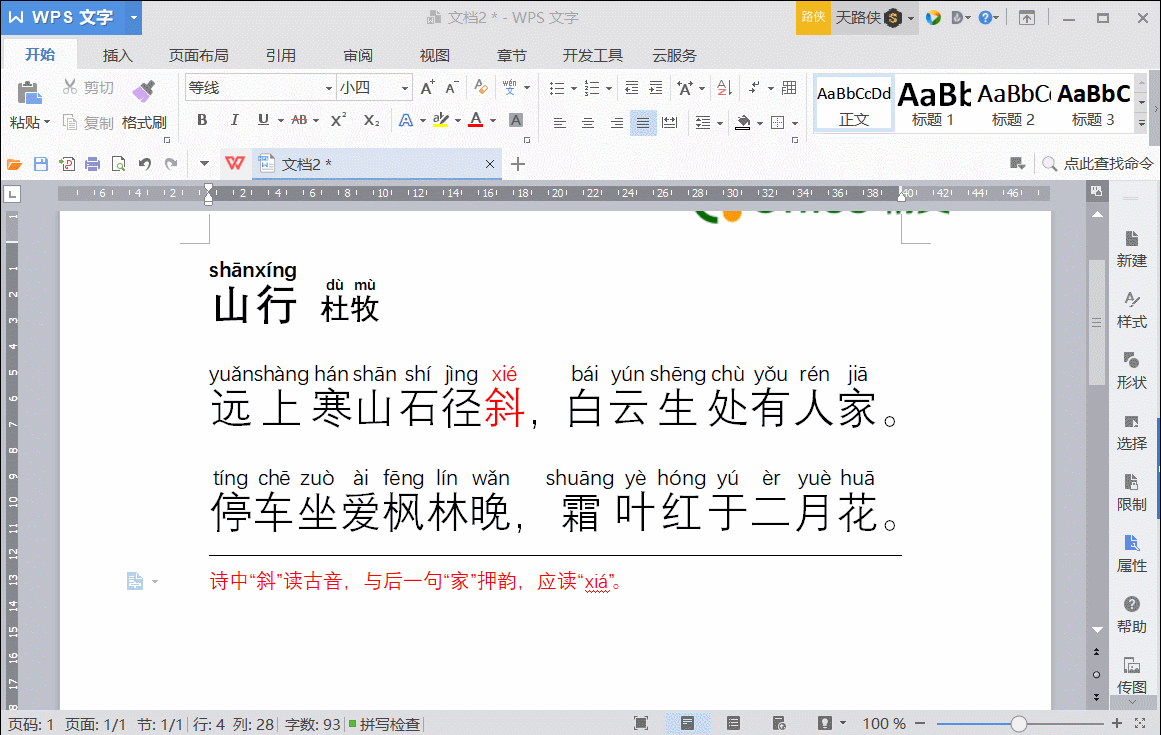Decrease paragraph indent
Viewport: 1161px width, 735px height.
632,88
